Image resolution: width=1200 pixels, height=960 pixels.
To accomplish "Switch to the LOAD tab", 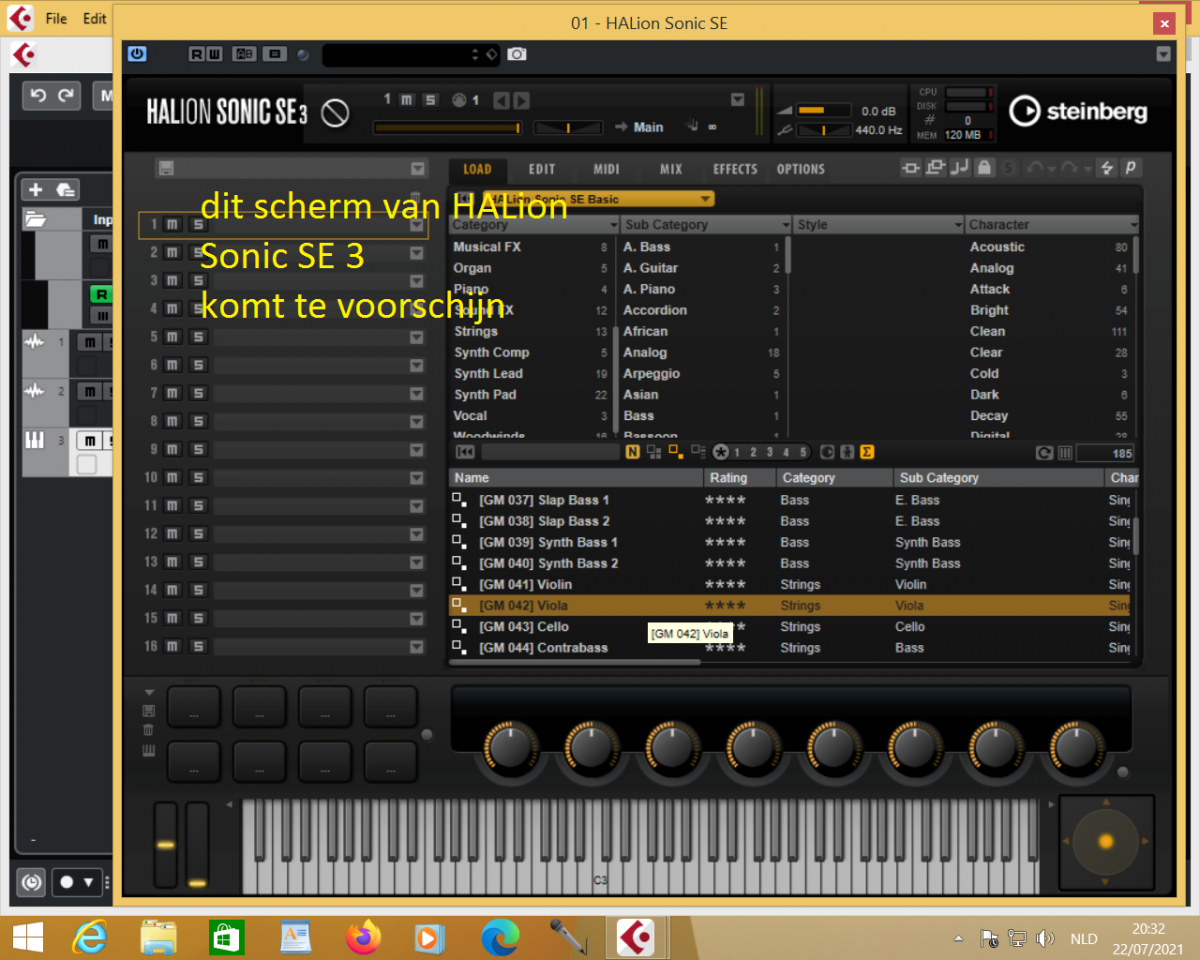I will pos(477,169).
